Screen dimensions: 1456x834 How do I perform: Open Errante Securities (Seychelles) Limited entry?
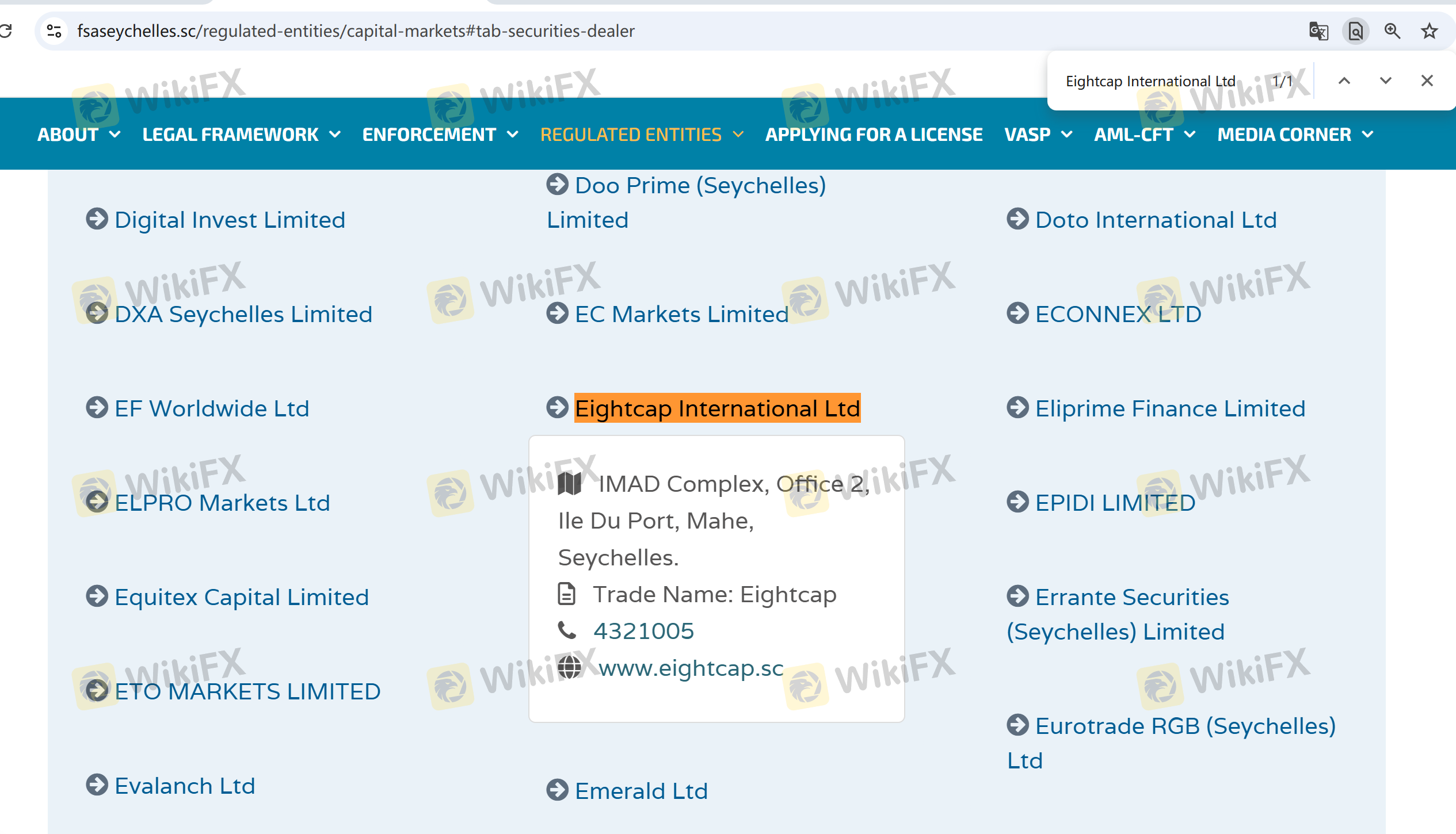pyautogui.click(x=1118, y=614)
